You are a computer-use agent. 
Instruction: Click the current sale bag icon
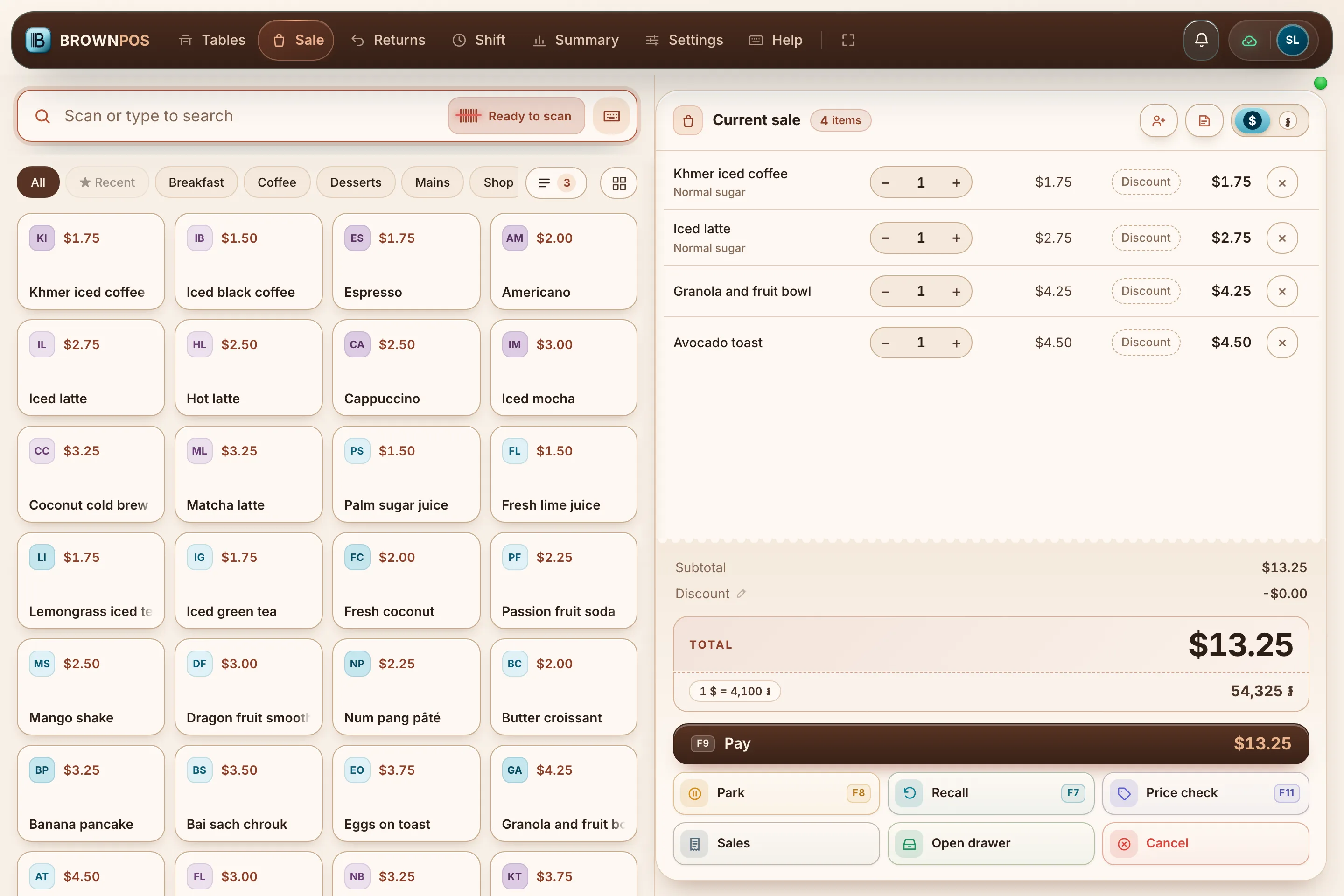click(x=688, y=120)
